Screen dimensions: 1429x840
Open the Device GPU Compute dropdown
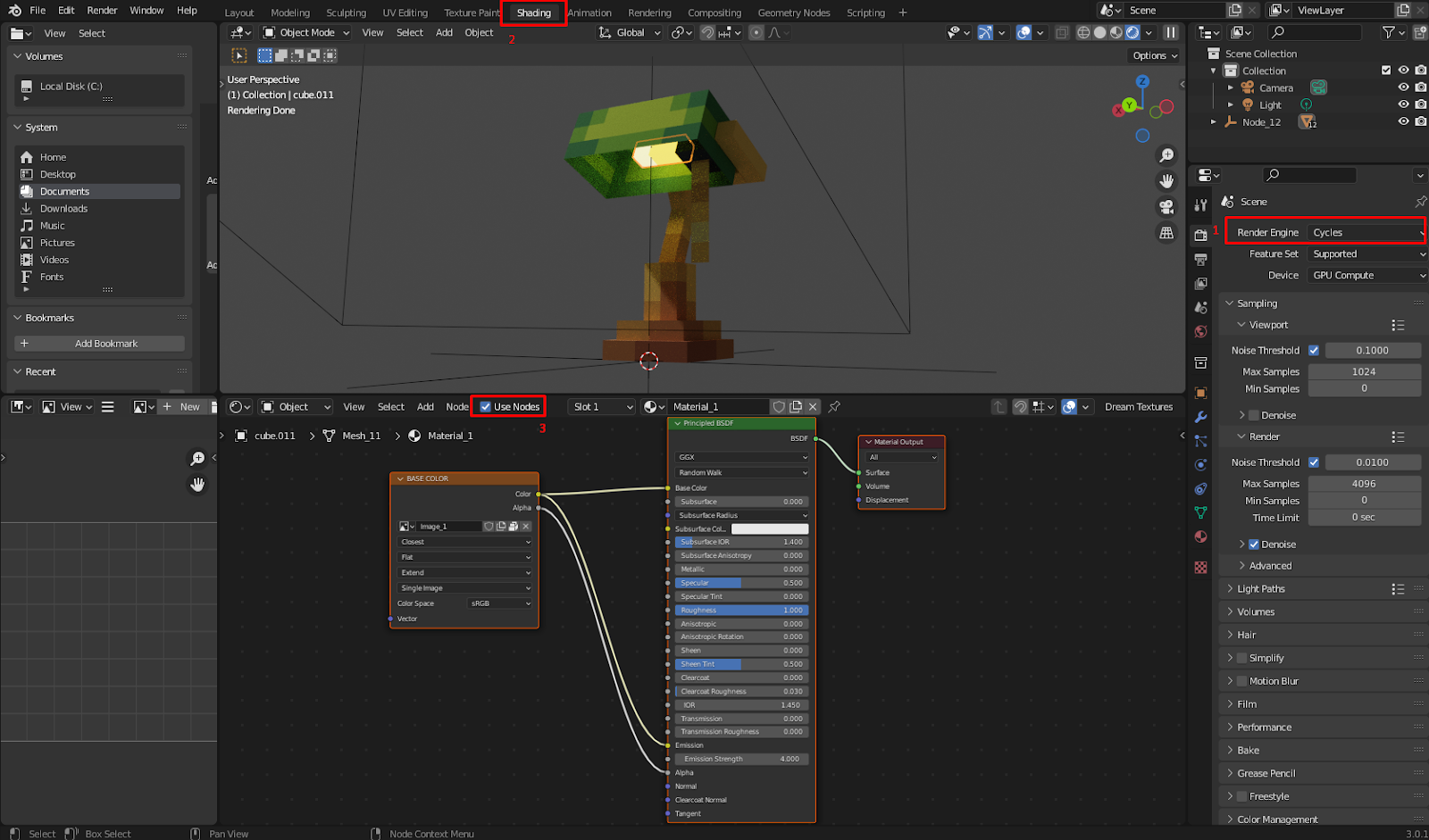pos(1366,275)
